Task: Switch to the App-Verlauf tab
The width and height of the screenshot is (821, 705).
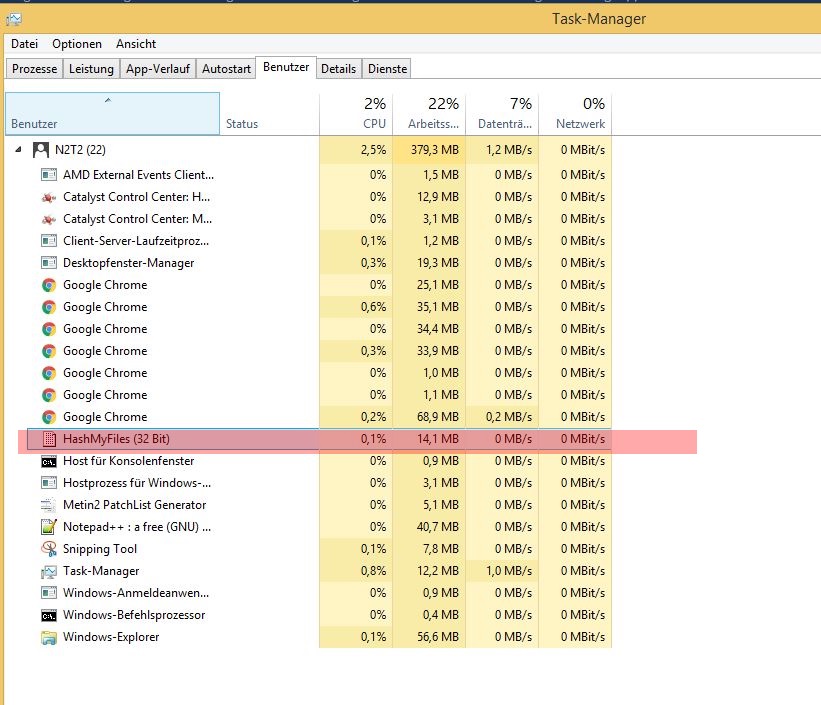Action: point(158,69)
